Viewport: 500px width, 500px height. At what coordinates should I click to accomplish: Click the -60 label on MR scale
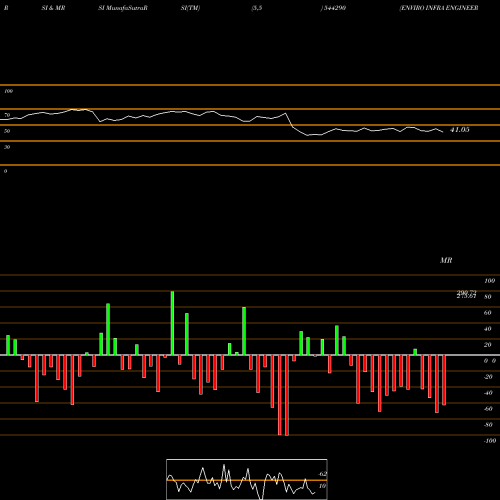pyautogui.click(x=488, y=409)
